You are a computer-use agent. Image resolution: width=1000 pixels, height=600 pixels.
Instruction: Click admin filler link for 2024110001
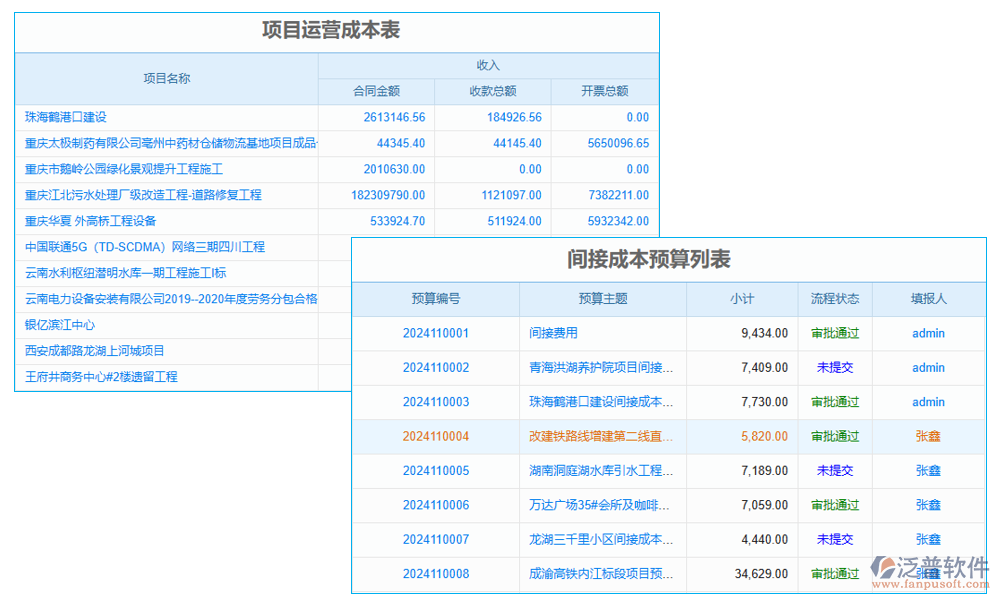pos(927,333)
